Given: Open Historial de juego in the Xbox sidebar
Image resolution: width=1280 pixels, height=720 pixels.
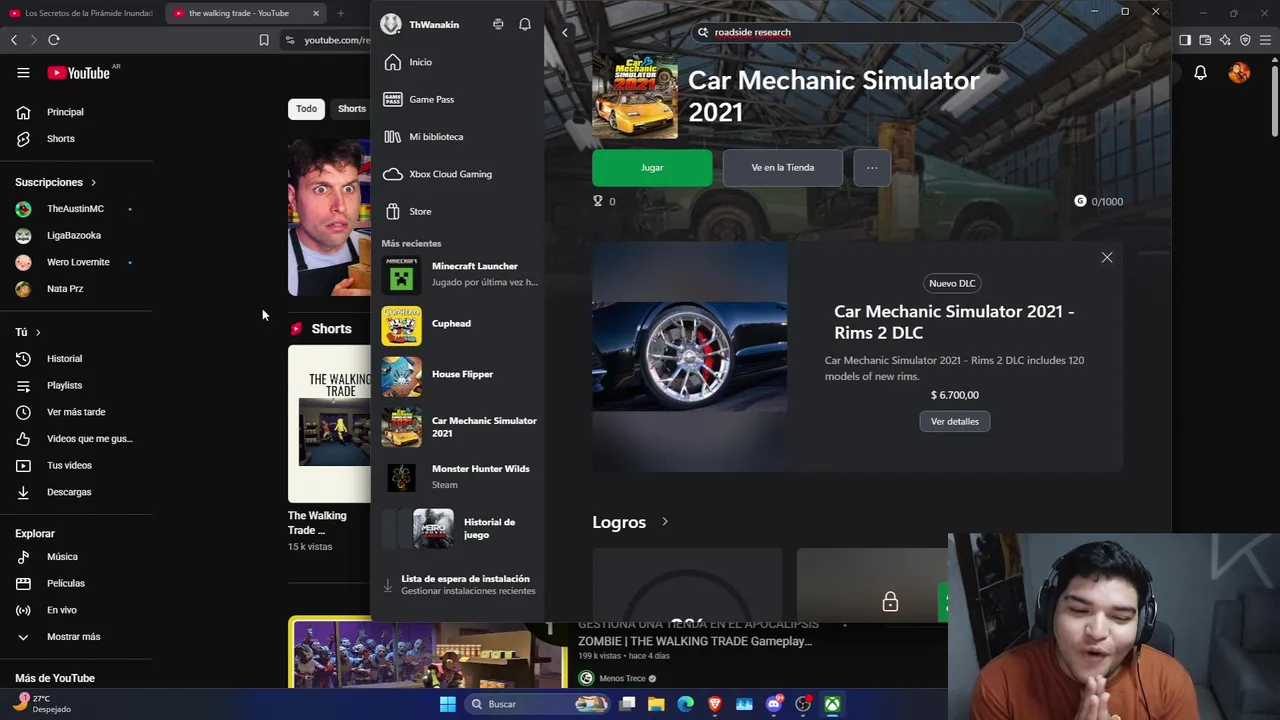Looking at the screenshot, I should pyautogui.click(x=459, y=528).
